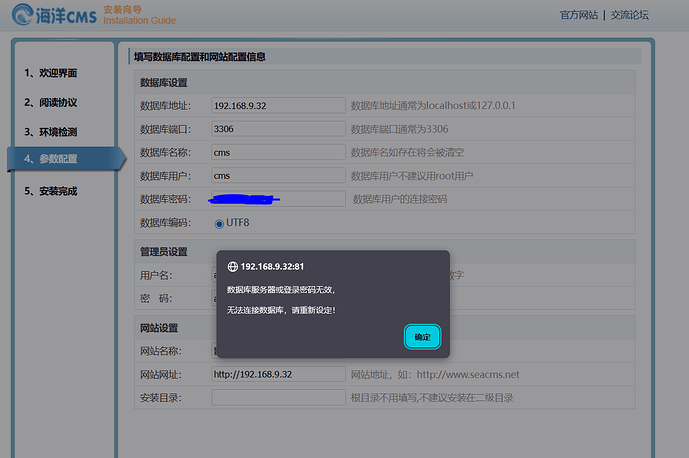Focus the 数据库端口 field showing 3306
The image size is (689, 458).
tap(278, 129)
